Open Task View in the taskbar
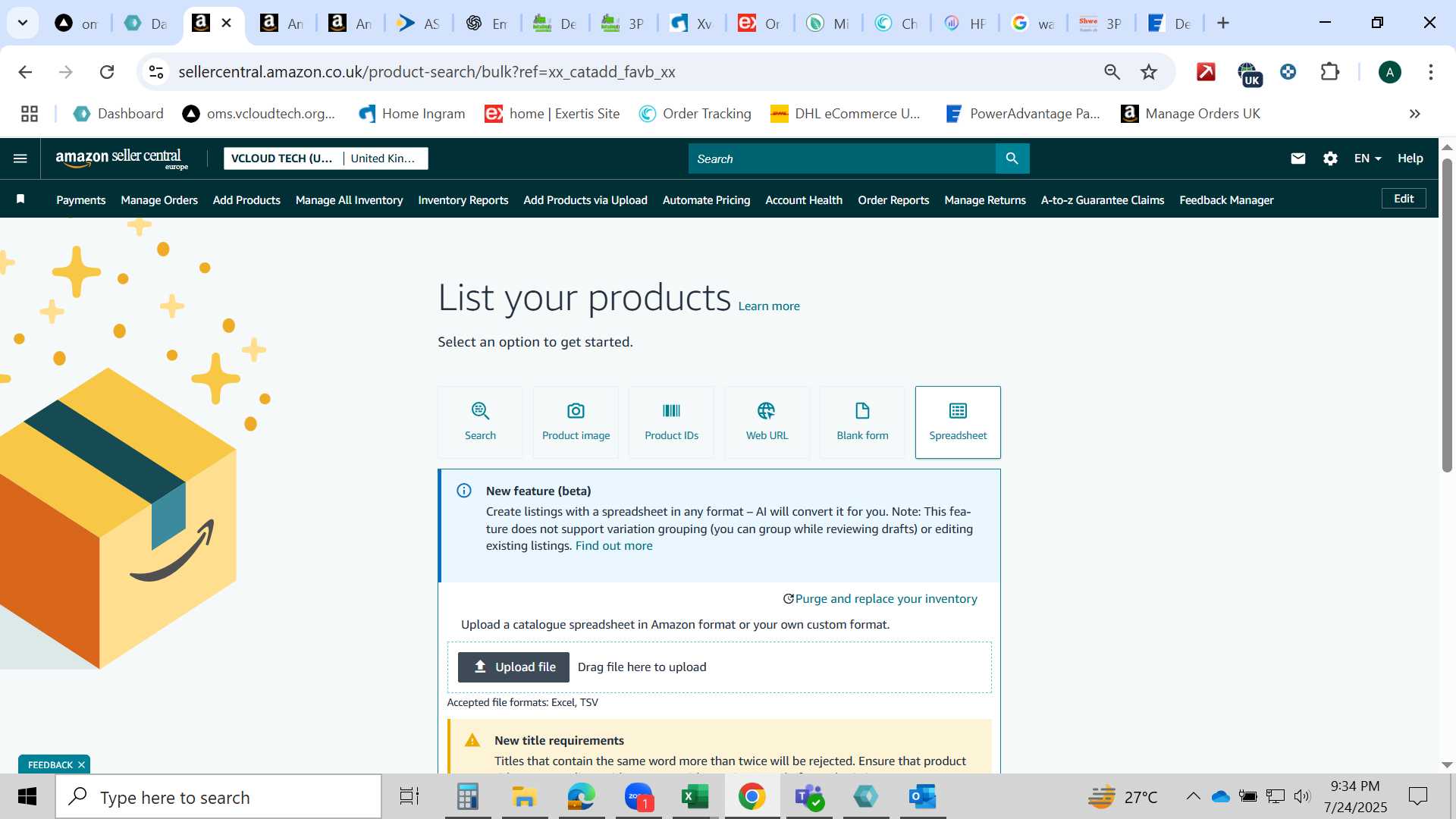The image size is (1456, 819). coord(409,797)
